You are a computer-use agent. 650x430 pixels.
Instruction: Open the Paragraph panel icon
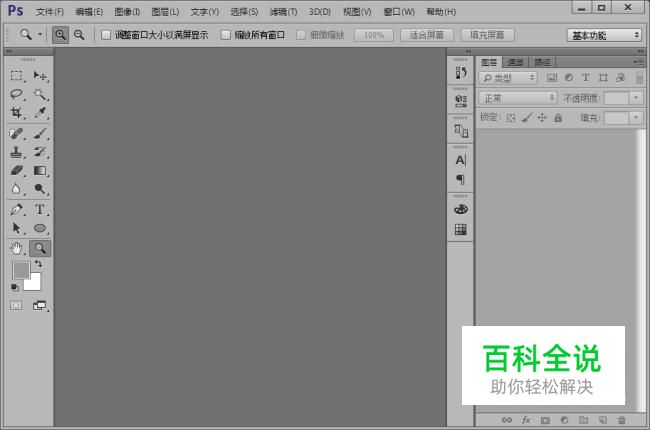click(461, 180)
